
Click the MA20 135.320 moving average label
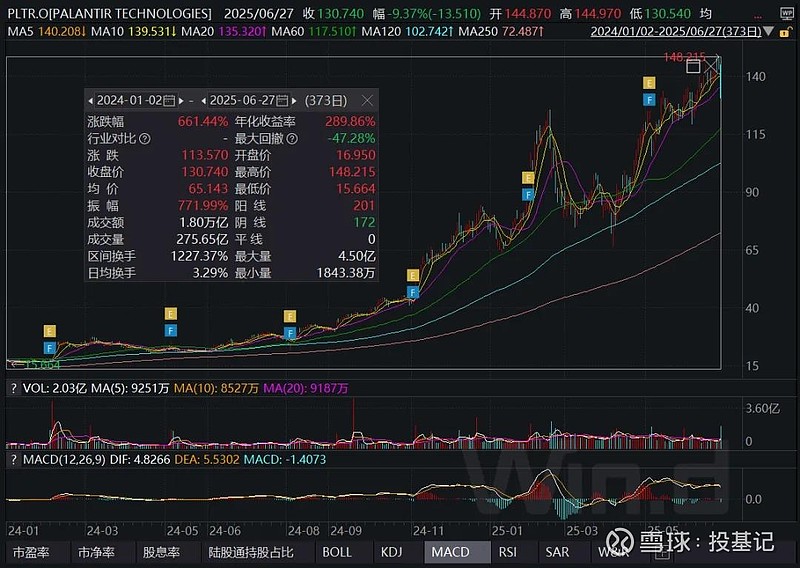pyautogui.click(x=224, y=32)
